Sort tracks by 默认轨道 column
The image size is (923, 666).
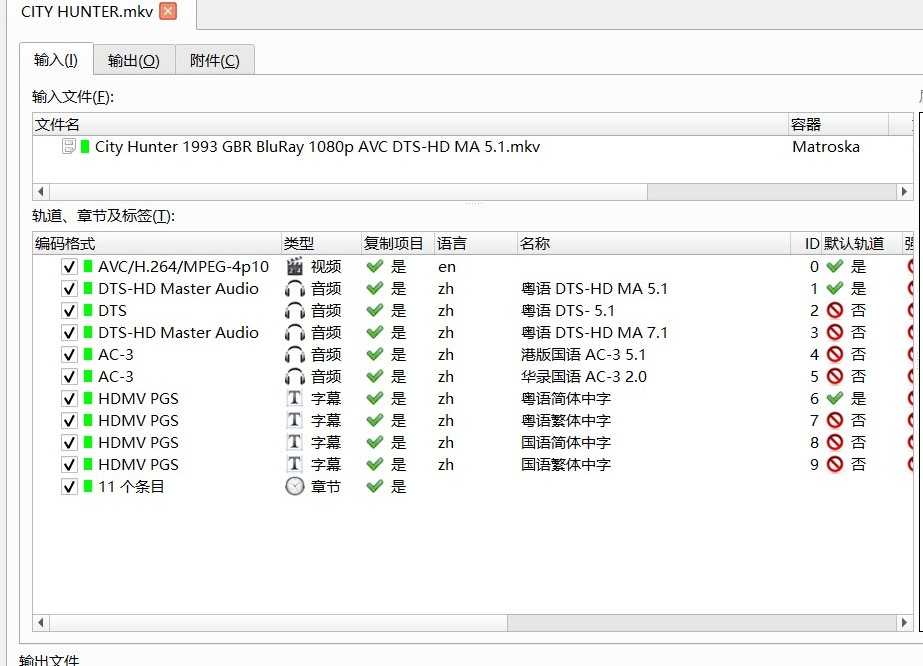(x=862, y=243)
